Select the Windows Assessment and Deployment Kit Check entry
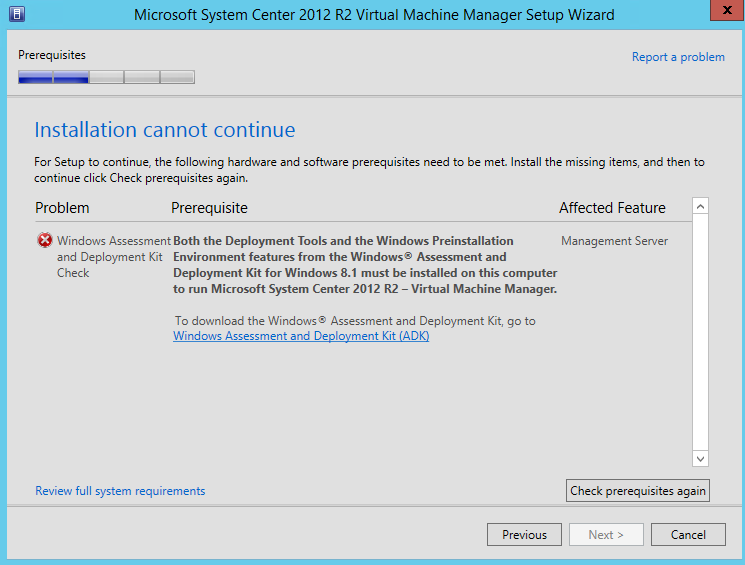The height and width of the screenshot is (565, 745). pos(110,257)
